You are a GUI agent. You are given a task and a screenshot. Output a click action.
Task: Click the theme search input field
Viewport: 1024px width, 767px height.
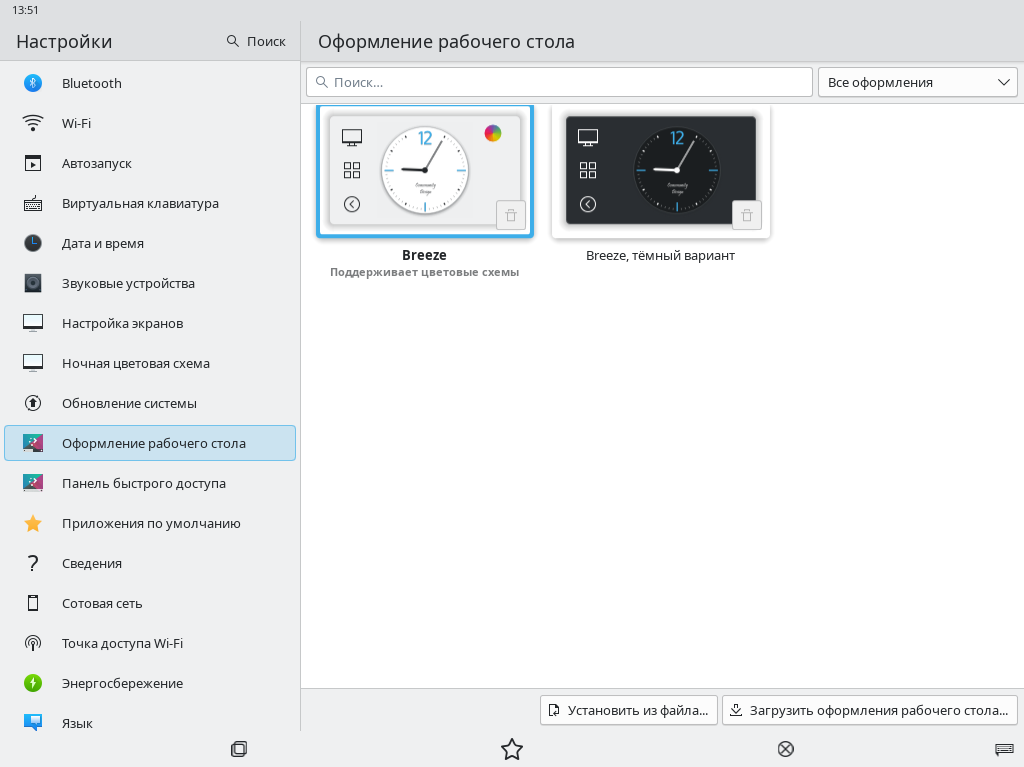click(560, 82)
